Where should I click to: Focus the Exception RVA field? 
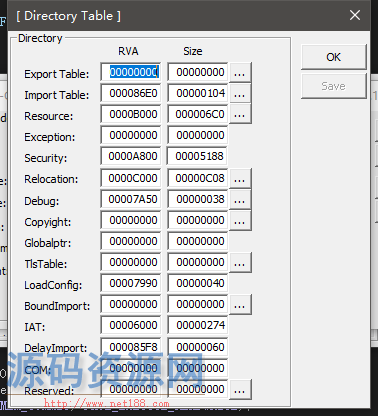(x=131, y=135)
